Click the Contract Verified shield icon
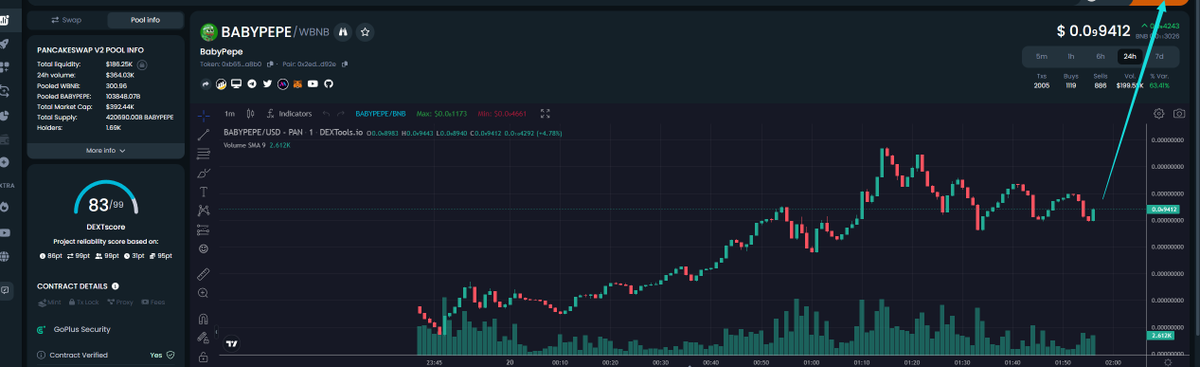This screenshot has width=1200, height=367. [x=171, y=354]
